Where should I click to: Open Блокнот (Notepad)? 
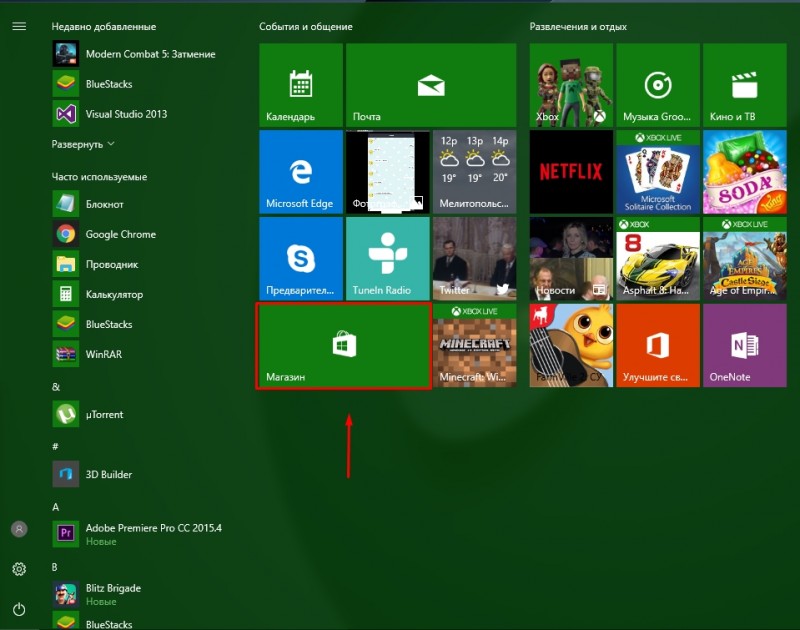pyautogui.click(x=88, y=204)
